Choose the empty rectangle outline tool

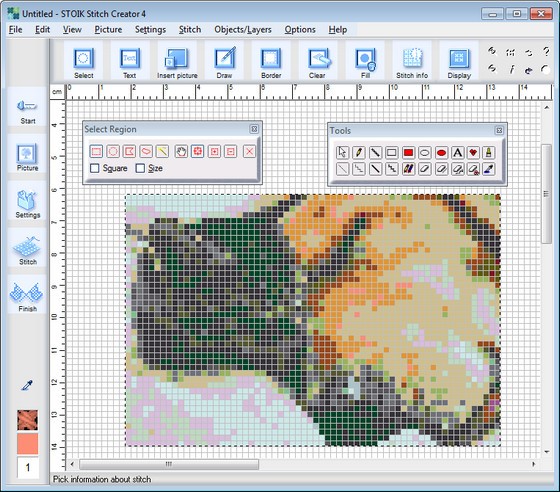391,152
